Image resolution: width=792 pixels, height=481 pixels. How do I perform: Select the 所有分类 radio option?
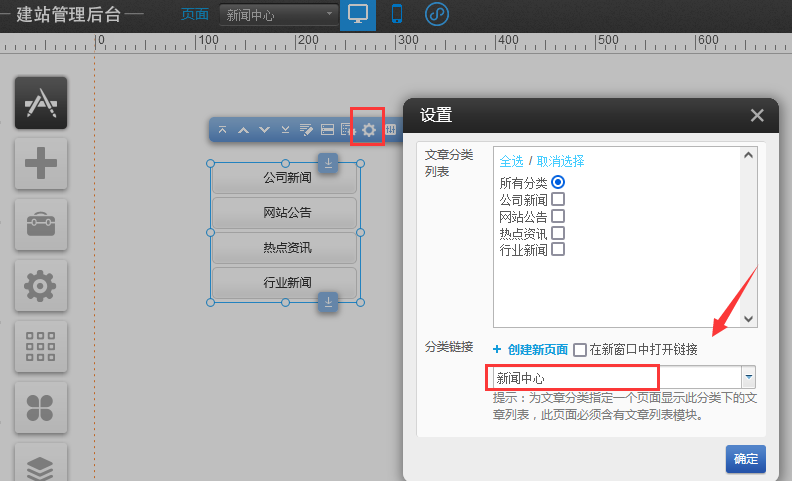[558, 182]
